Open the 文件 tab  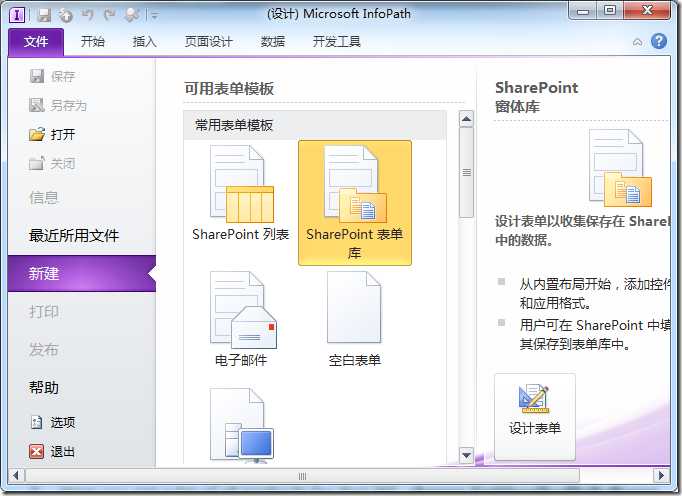(36, 42)
